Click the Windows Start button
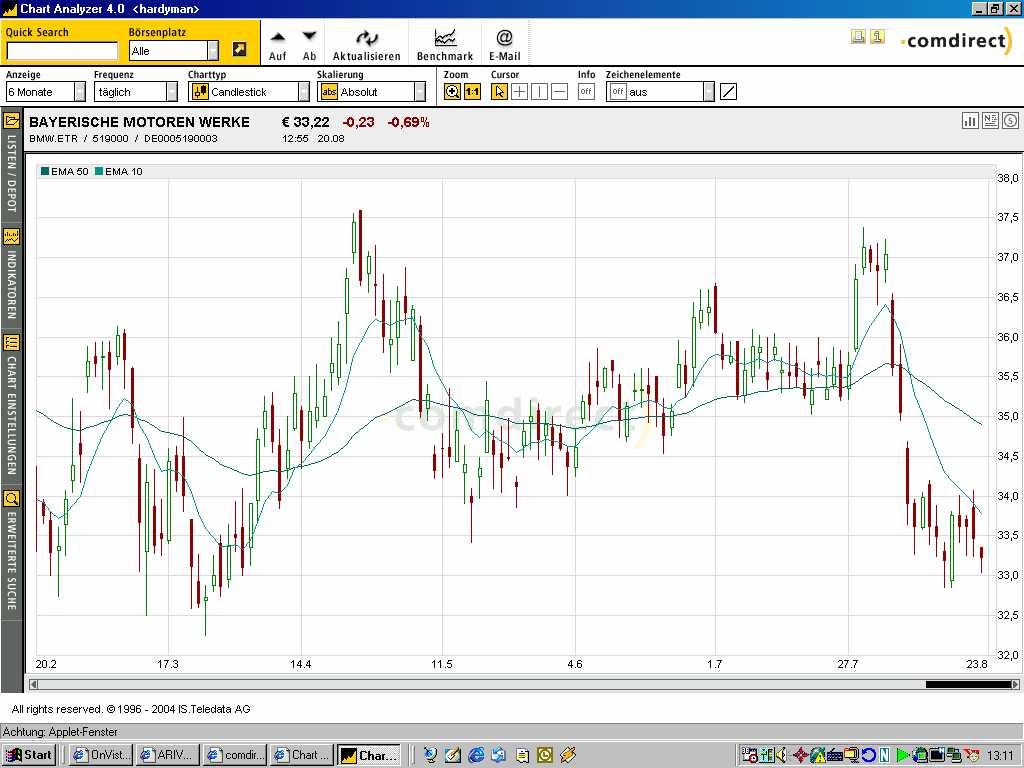Viewport: 1024px width, 768px height. 29,755
